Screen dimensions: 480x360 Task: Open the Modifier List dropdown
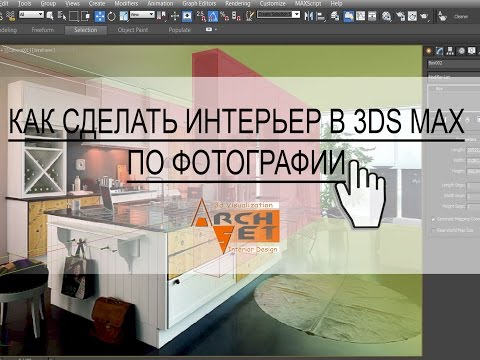[453, 77]
